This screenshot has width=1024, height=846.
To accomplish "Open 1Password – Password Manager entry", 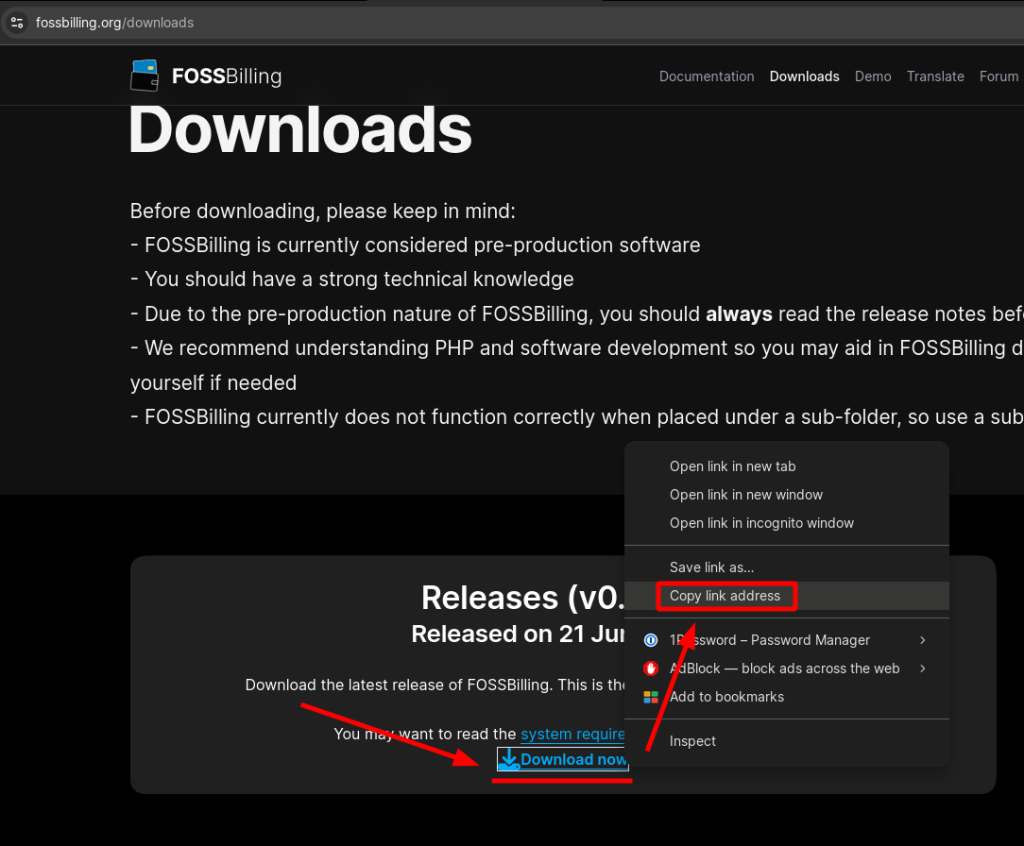I will (786, 640).
